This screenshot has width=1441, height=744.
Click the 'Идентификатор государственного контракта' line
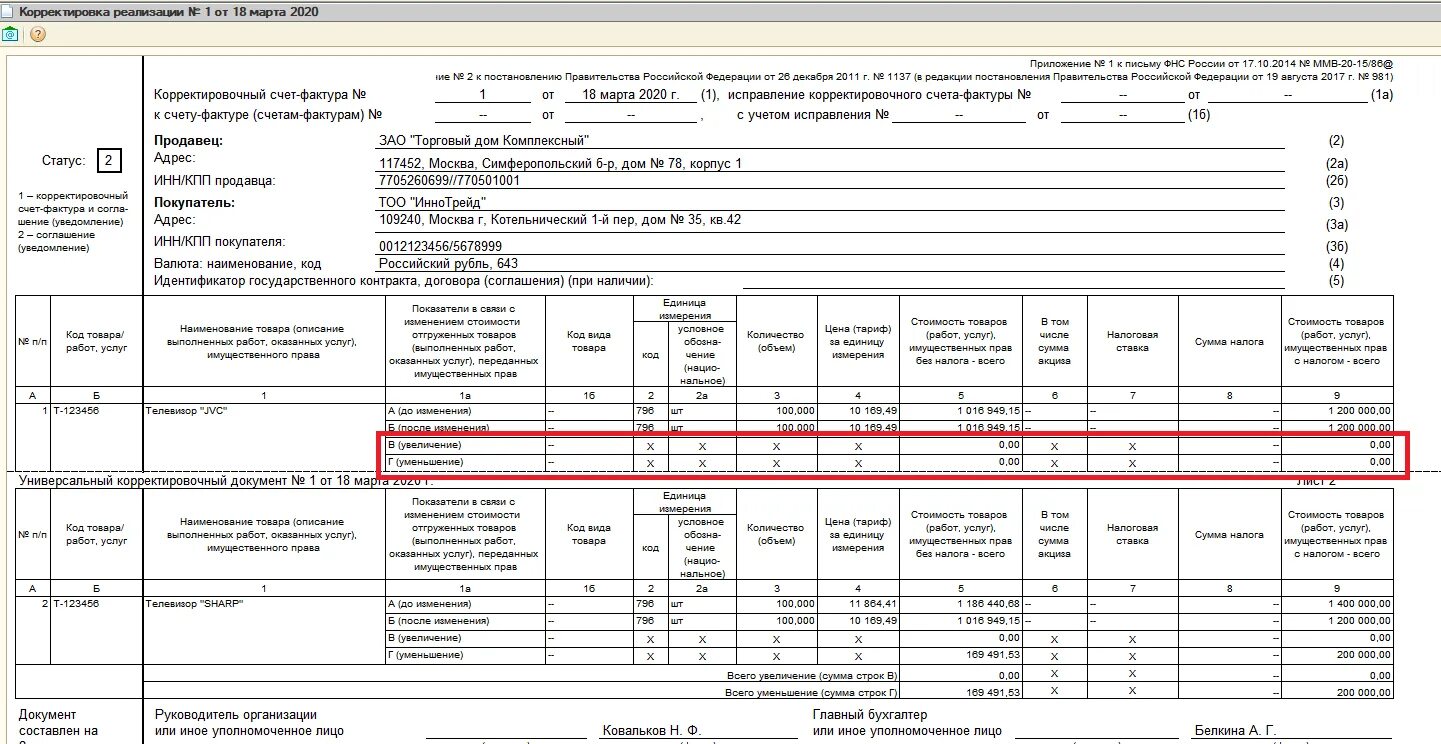pos(403,281)
